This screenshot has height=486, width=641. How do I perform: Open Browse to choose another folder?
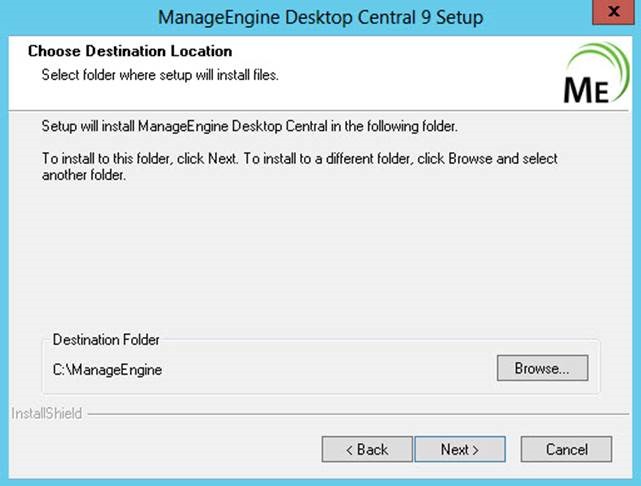coord(542,368)
